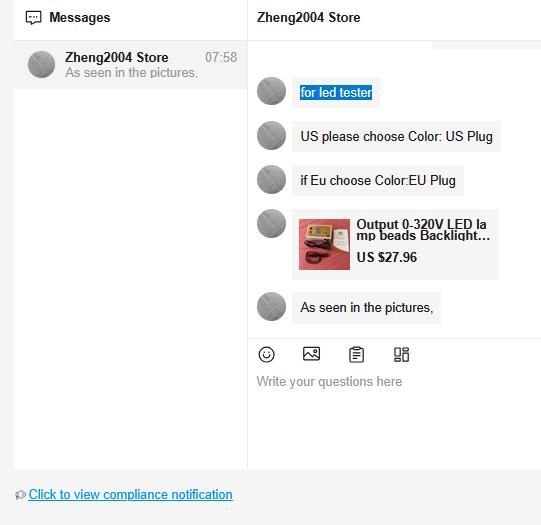Click avatar beside 'US please choose Color' message
541x525 pixels.
pos(272,135)
